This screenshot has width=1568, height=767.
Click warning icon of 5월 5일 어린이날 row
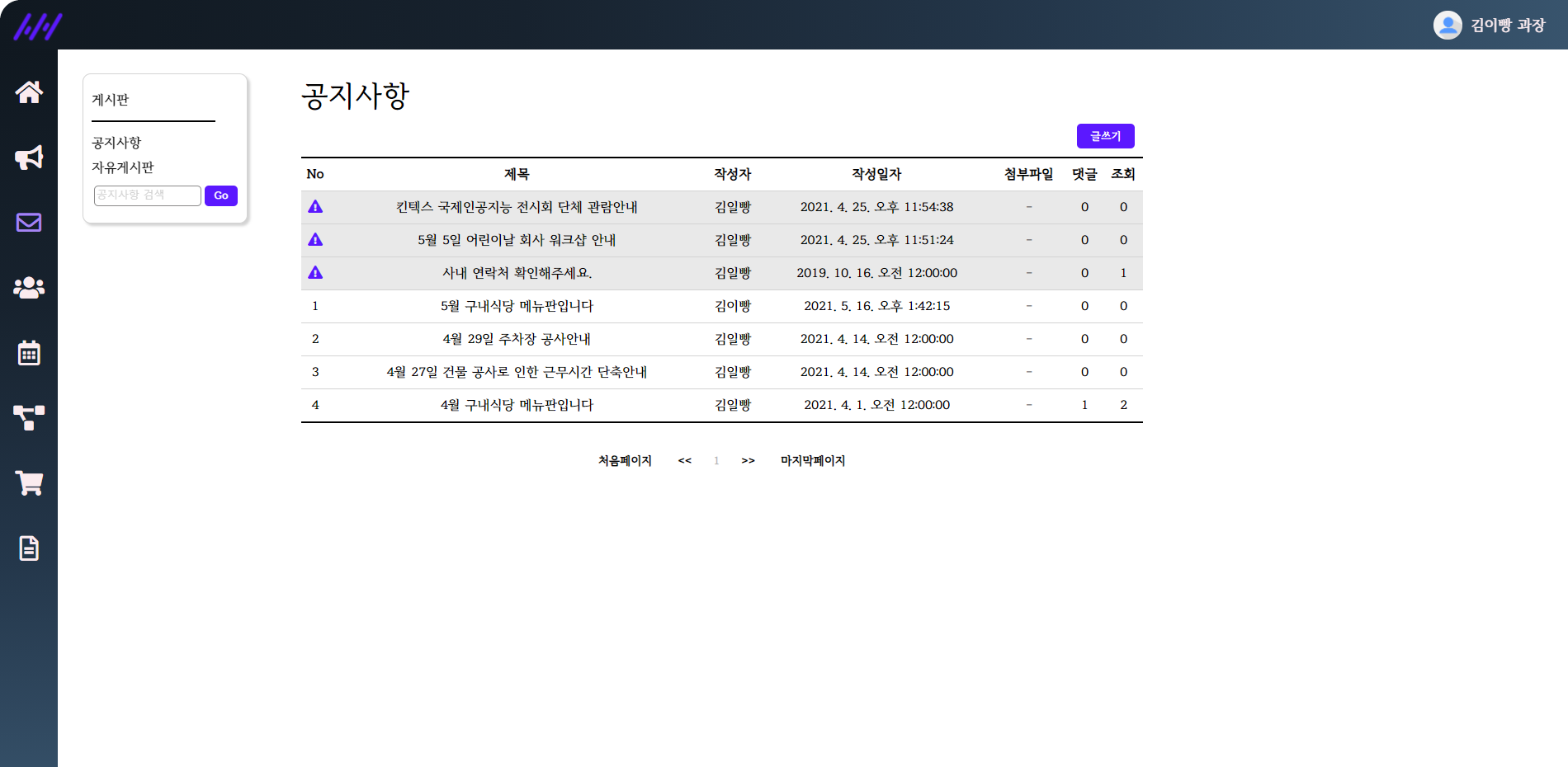coord(315,240)
